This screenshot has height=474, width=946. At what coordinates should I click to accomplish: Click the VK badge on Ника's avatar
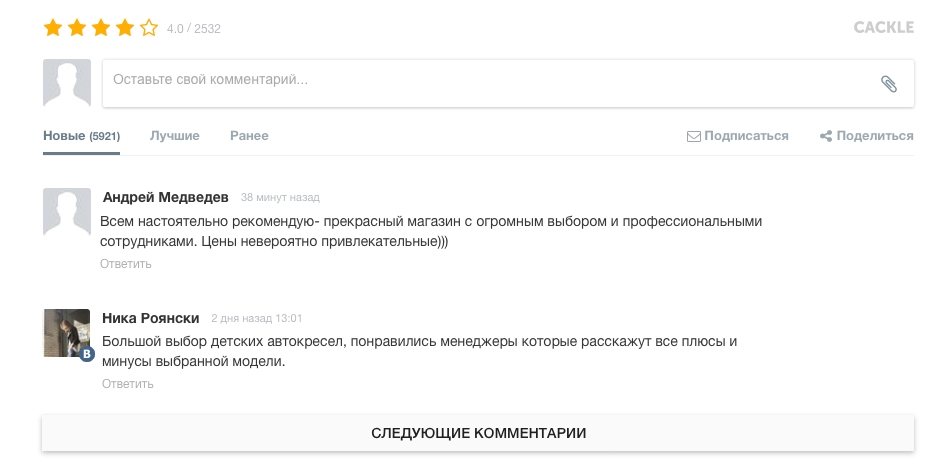(x=87, y=354)
